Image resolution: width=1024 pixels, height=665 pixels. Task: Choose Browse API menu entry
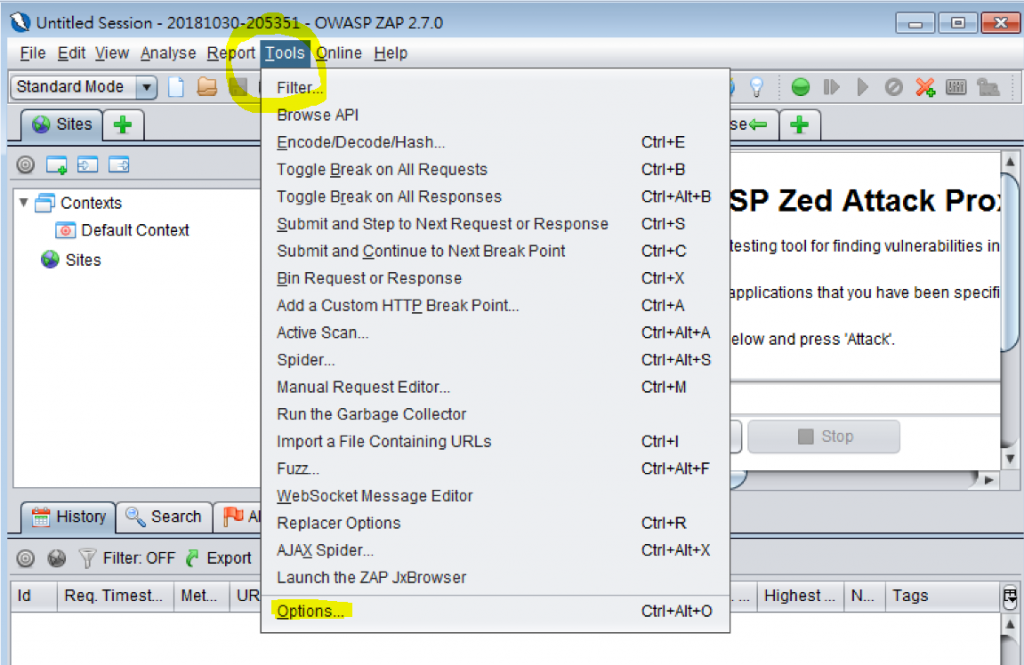pyautogui.click(x=495, y=115)
